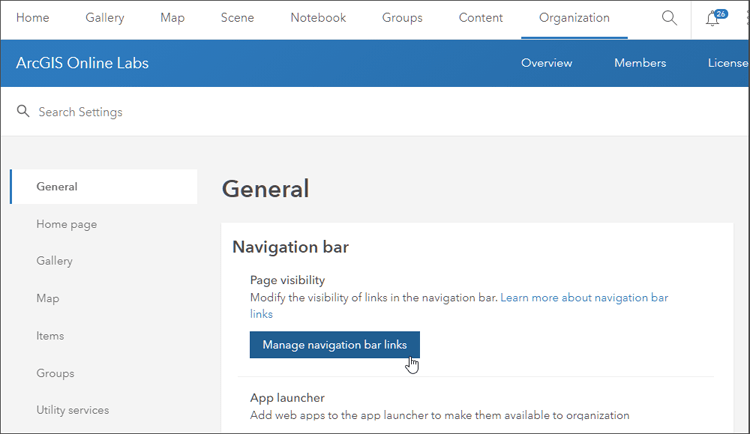Viewport: 750px width, 434px height.
Task: Open the Gallery tab in top navigation
Action: pyautogui.click(x=105, y=18)
